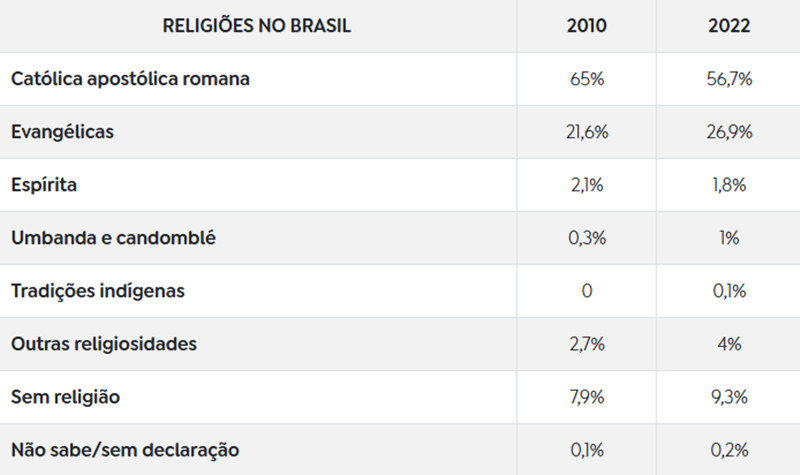This screenshot has height=475, width=800.
Task: Select the Sem religião row label
Action: pyautogui.click(x=65, y=397)
